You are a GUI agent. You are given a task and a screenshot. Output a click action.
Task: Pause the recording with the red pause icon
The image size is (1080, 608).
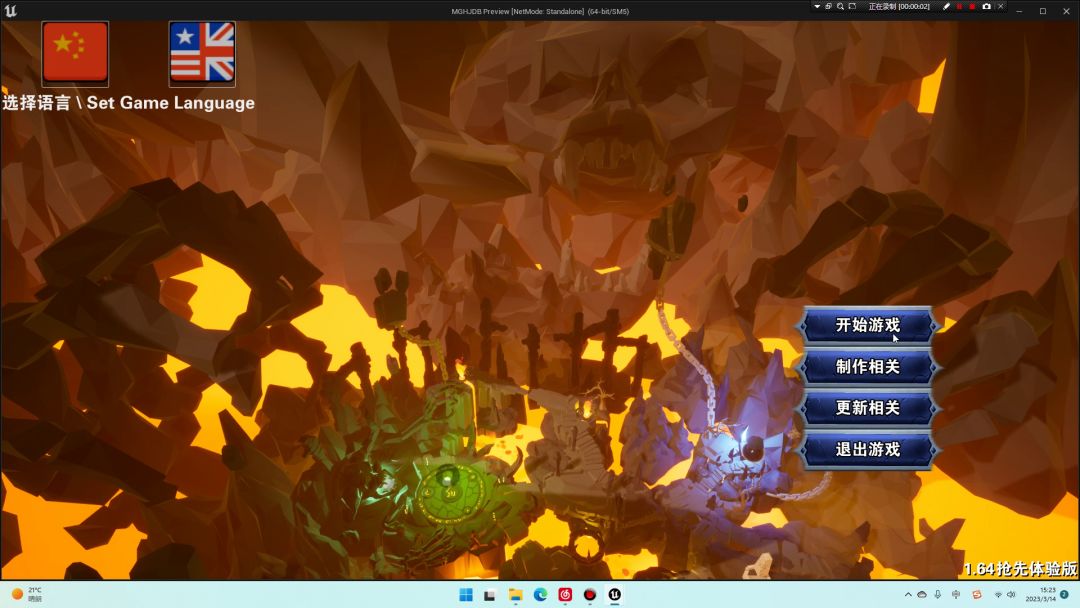pyautogui.click(x=959, y=7)
